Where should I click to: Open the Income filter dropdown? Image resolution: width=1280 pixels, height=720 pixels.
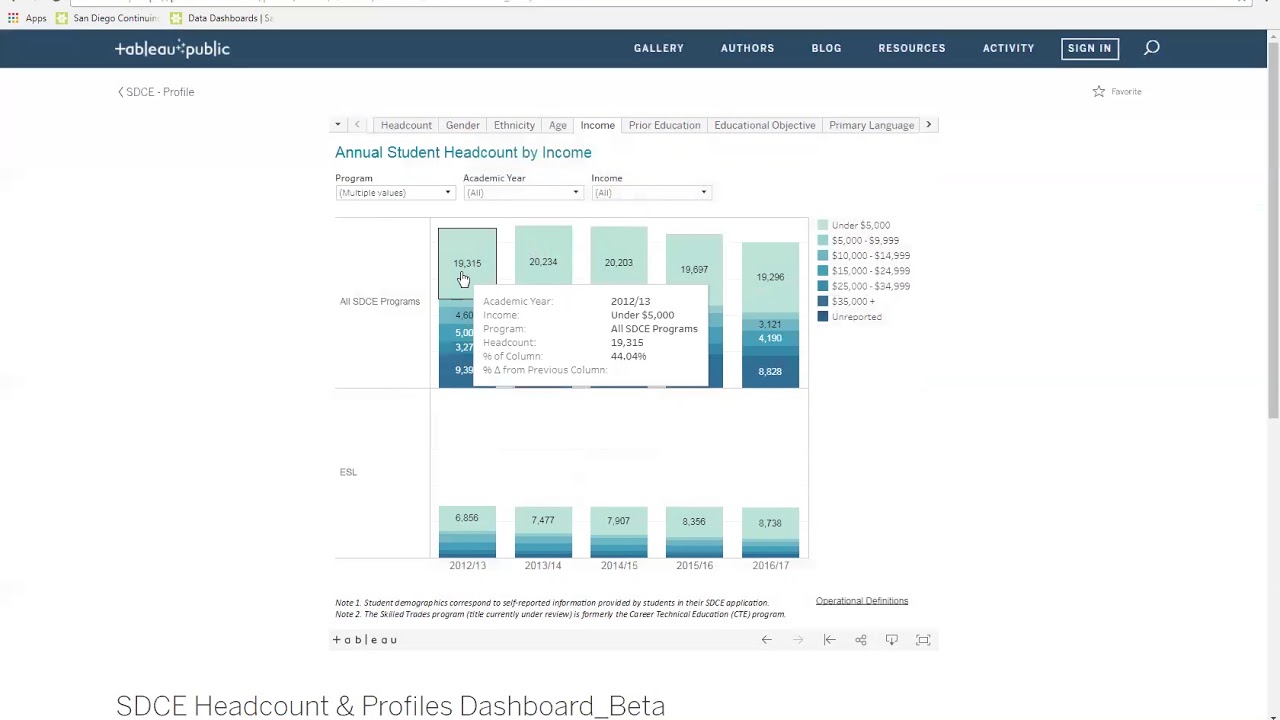click(x=650, y=193)
